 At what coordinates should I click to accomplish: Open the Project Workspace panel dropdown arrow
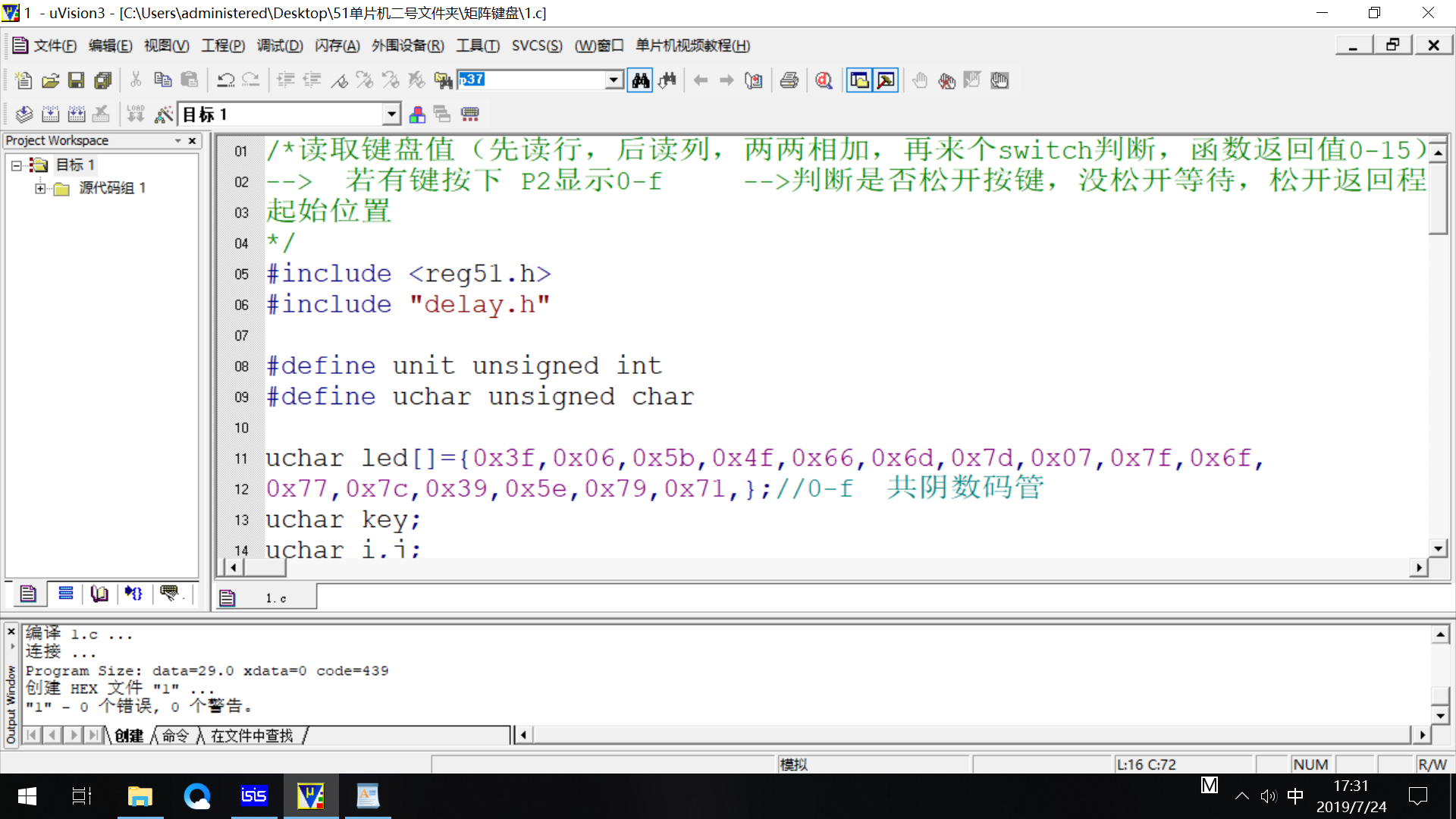tap(177, 141)
